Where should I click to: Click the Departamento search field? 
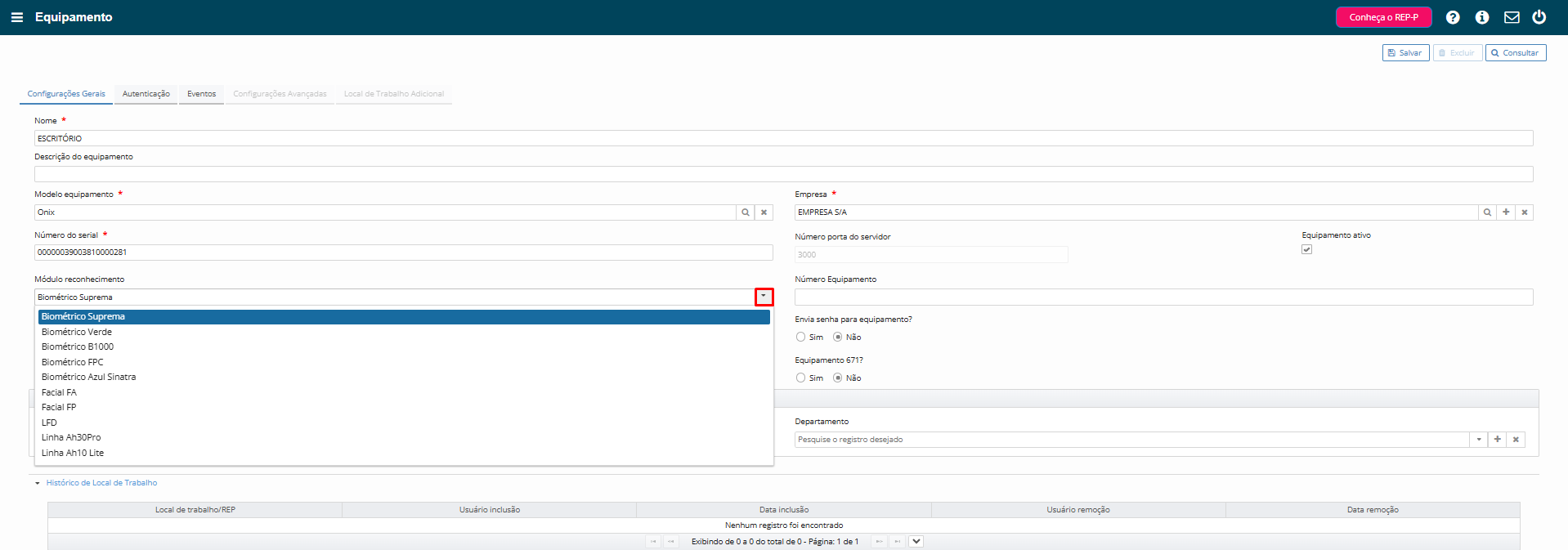pos(1132,440)
